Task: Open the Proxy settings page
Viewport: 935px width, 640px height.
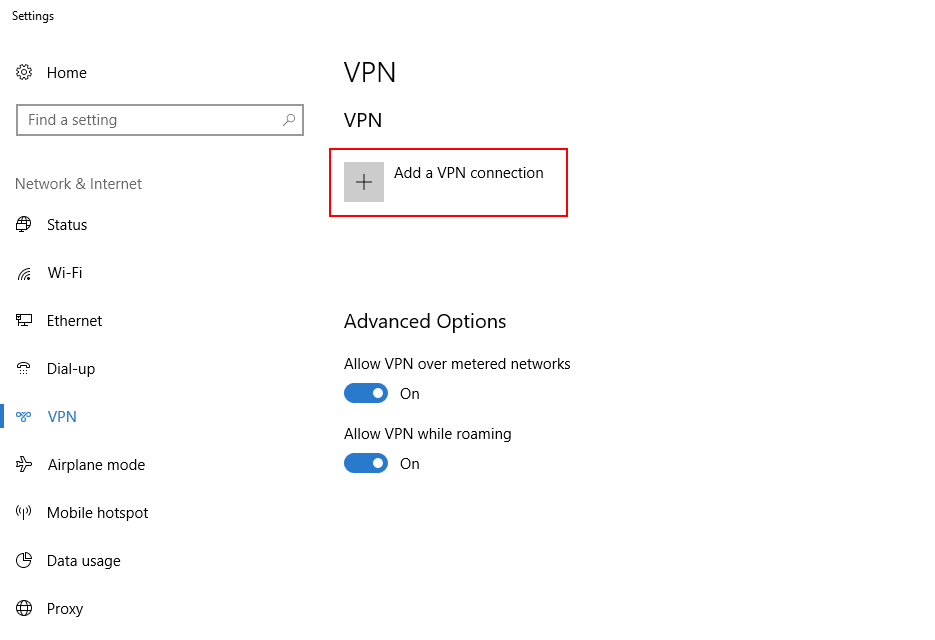Action: coord(65,609)
